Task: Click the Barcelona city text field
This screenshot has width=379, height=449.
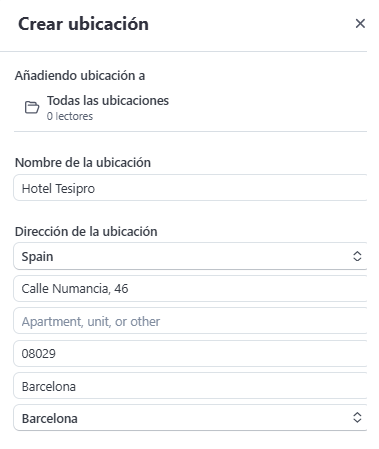Action: click(x=190, y=386)
